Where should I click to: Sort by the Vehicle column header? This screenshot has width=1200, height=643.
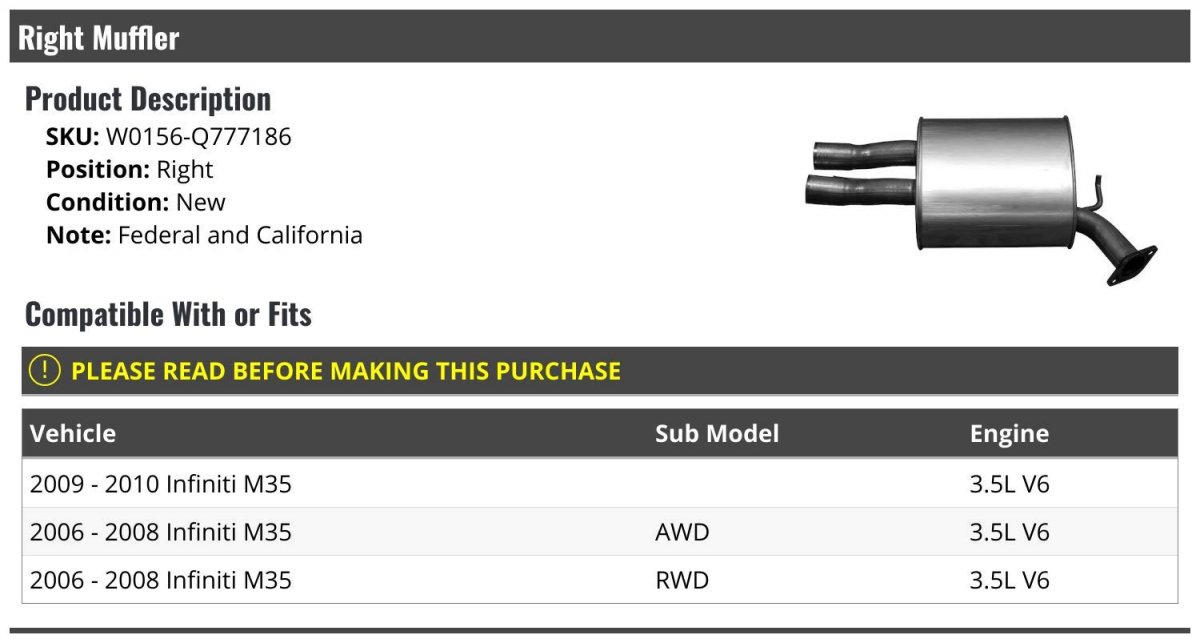point(73,433)
